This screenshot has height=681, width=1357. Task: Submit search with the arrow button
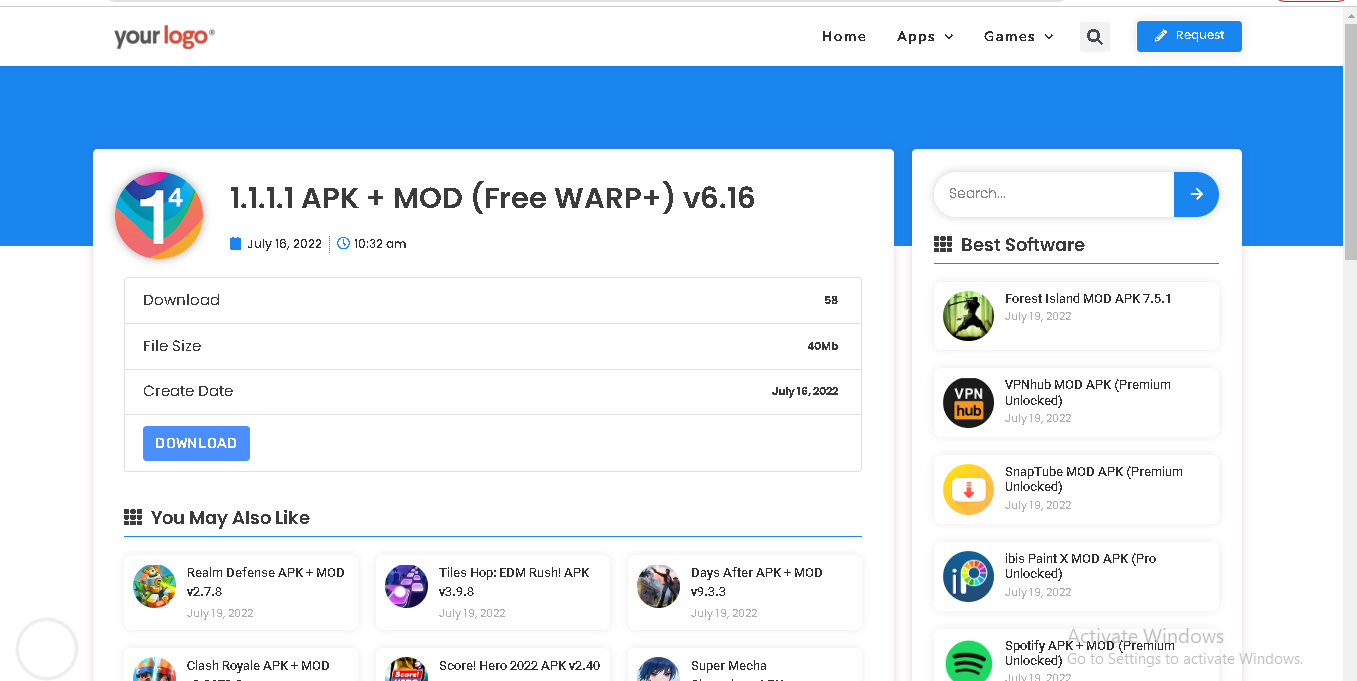click(x=1196, y=194)
